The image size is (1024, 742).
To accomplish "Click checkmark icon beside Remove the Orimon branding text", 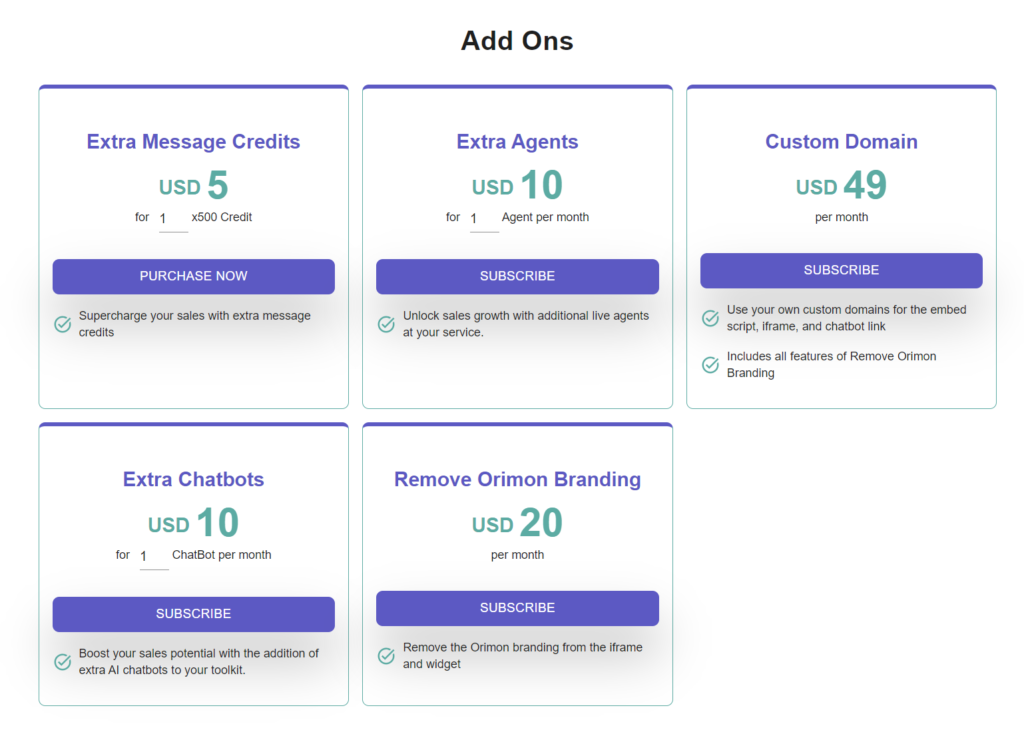I will pos(387,656).
